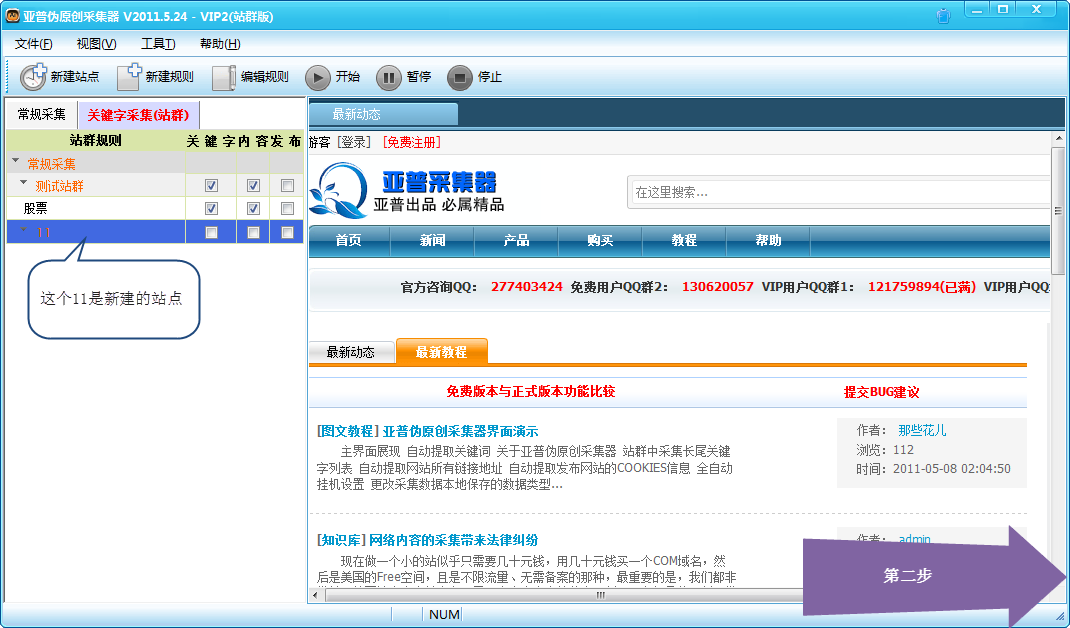Open author 那些花儿 profile link
The image size is (1070, 628).
click(922, 431)
